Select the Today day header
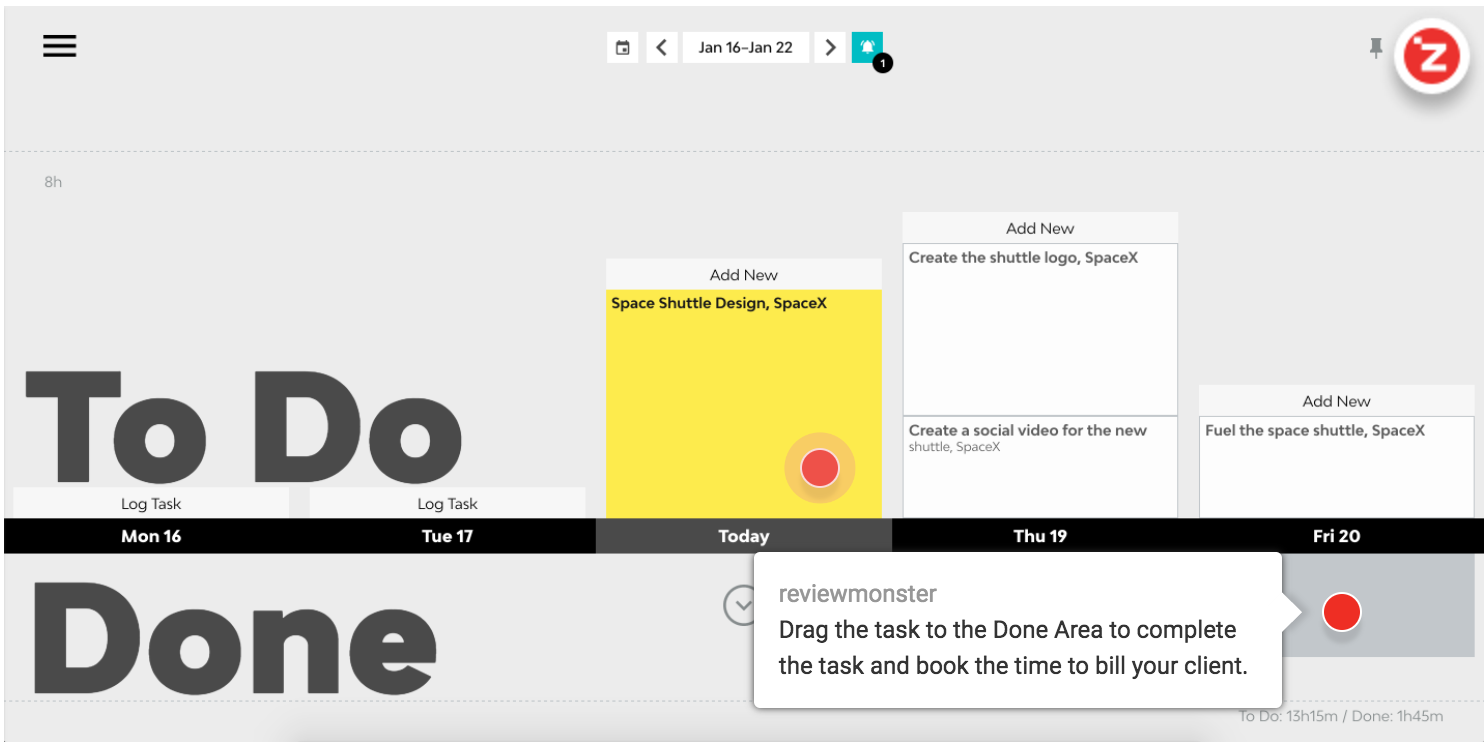The height and width of the screenshot is (742, 1484). 743,536
